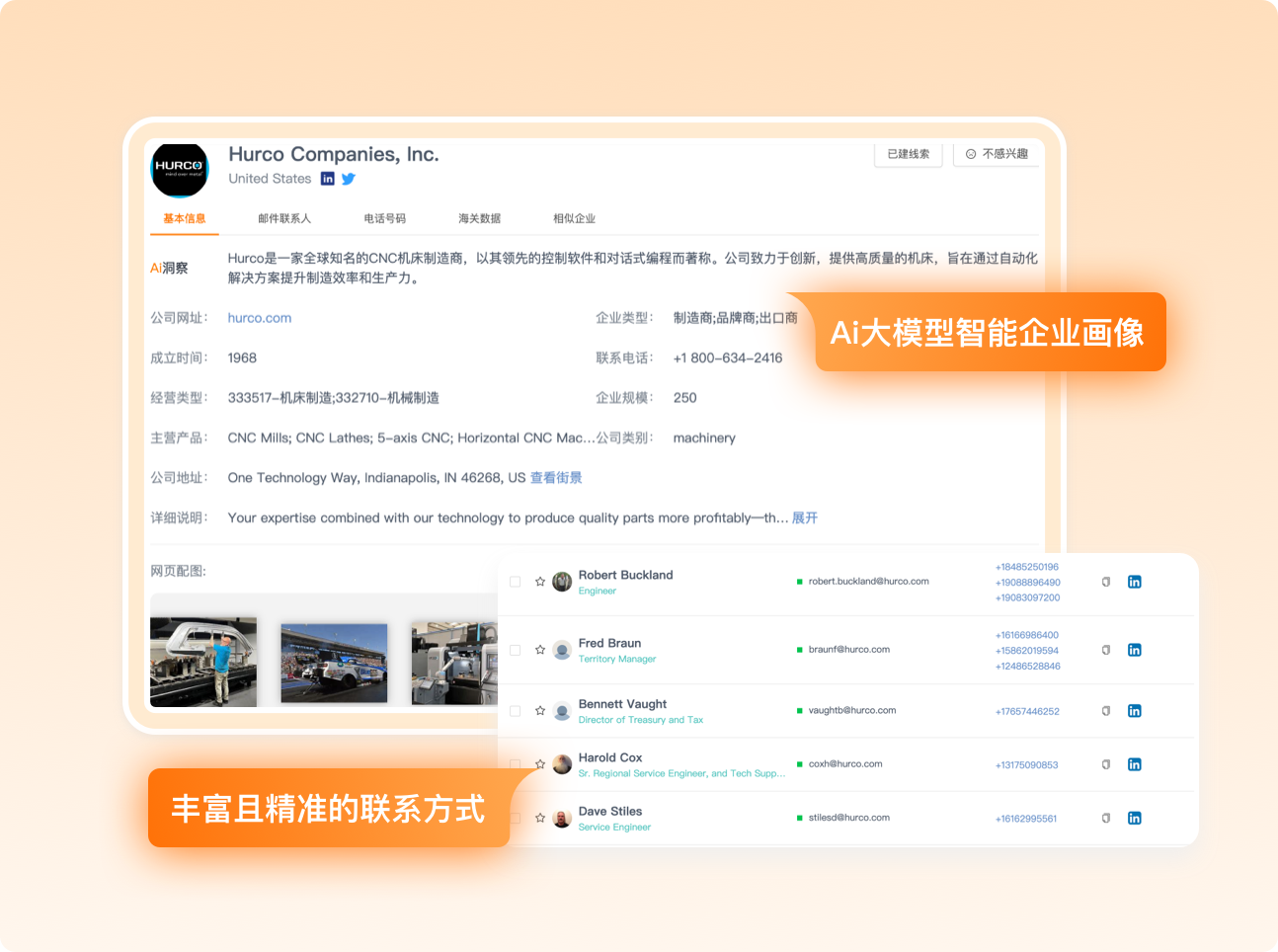This screenshot has height=952, width=1278.
Task: Select the name Robert Buckland
Action: click(x=625, y=575)
